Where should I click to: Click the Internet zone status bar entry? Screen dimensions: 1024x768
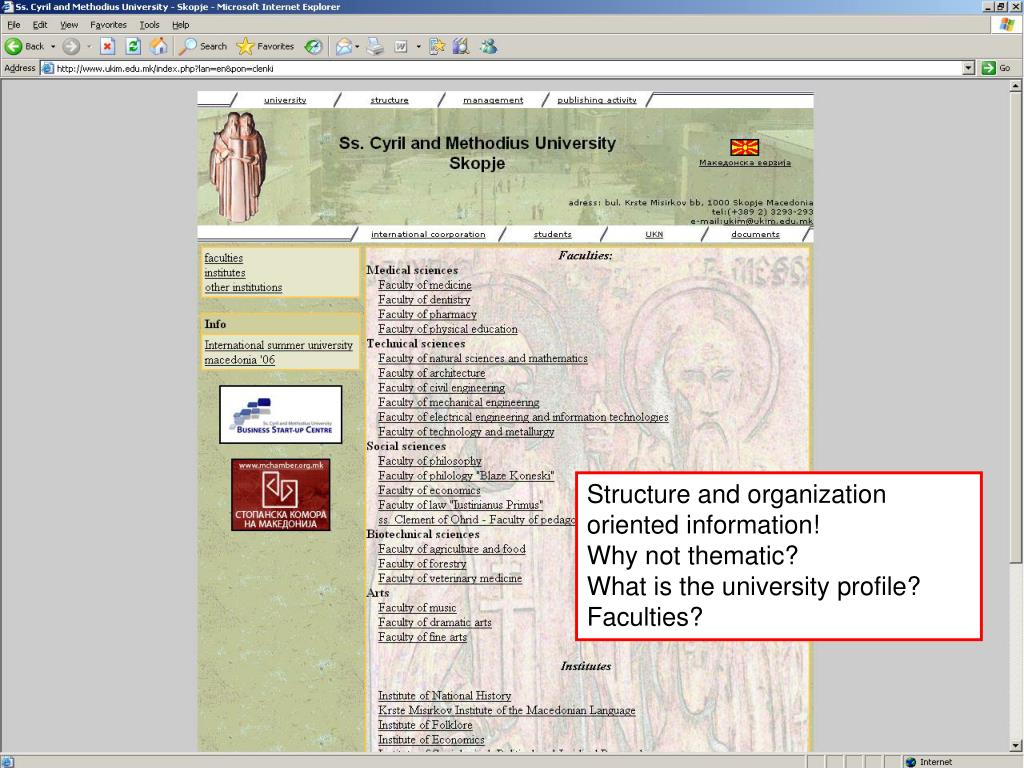pos(929,761)
